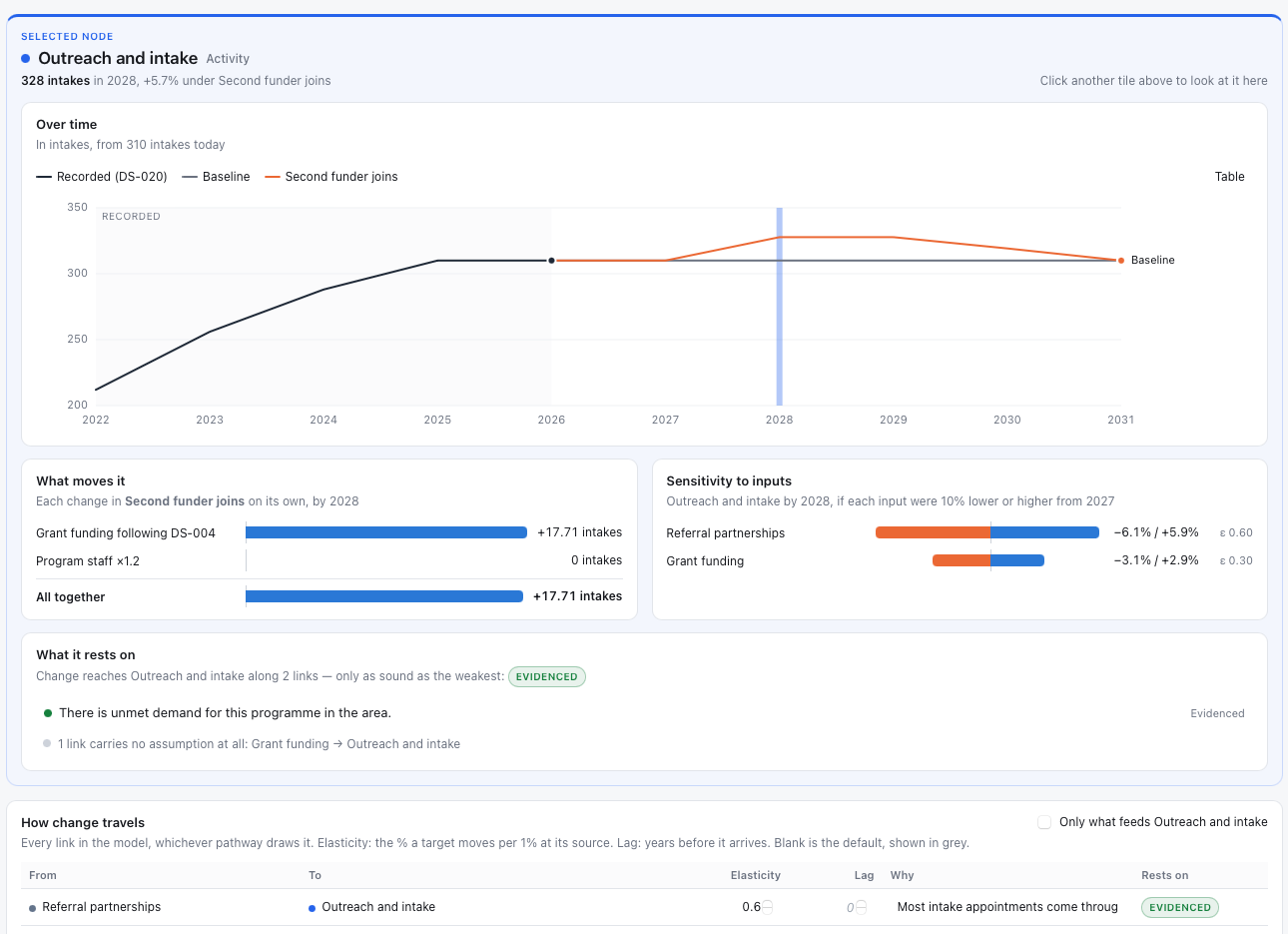Screen dimensions: 1288x934
Task: Toggle the Recorded (DS-020) legend entry
Action: (x=102, y=177)
